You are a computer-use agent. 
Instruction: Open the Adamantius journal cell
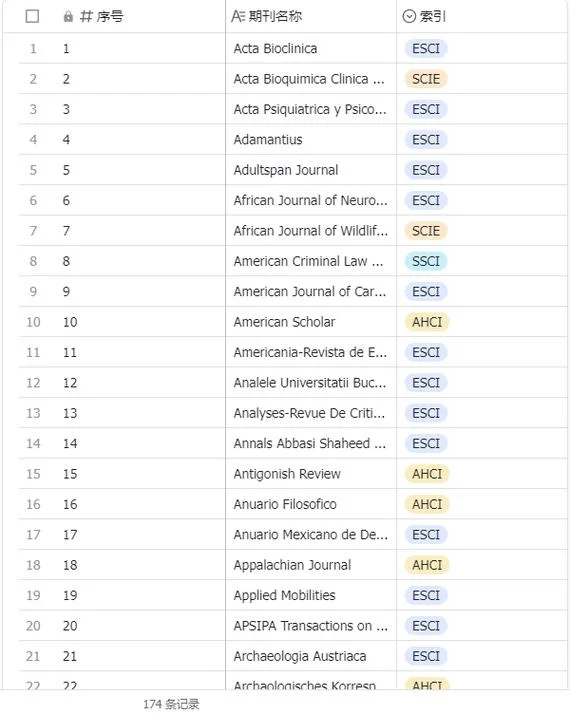pyautogui.click(x=311, y=140)
